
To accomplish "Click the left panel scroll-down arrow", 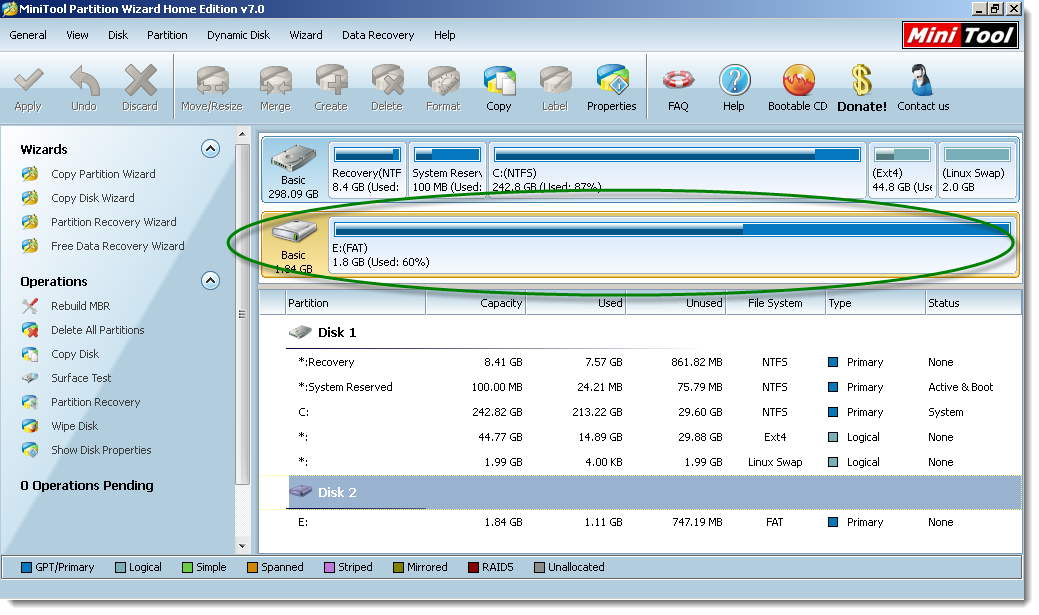I will pyautogui.click(x=243, y=546).
